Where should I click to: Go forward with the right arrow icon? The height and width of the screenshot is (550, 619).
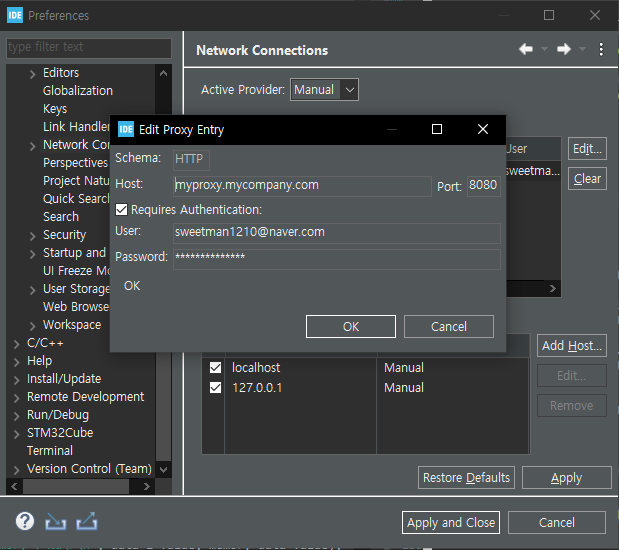pyautogui.click(x=564, y=49)
